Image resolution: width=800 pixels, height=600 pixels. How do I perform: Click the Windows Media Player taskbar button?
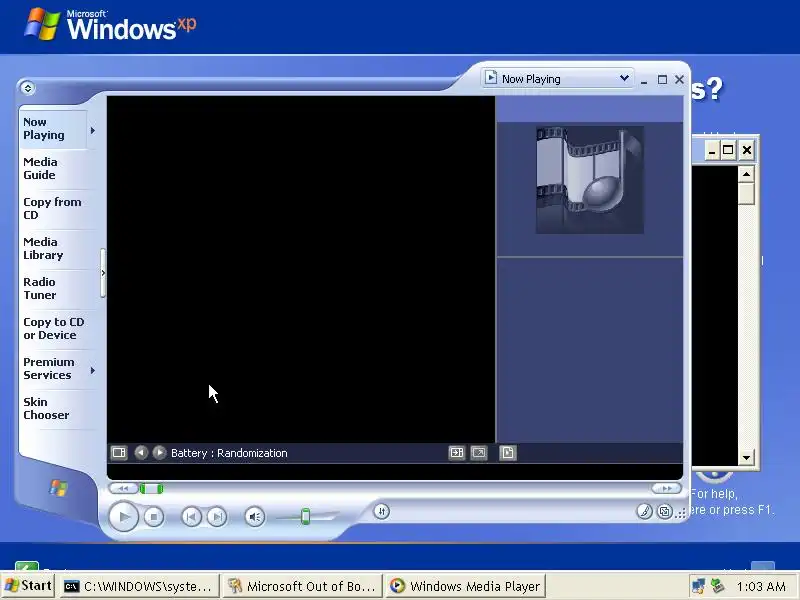(x=465, y=587)
